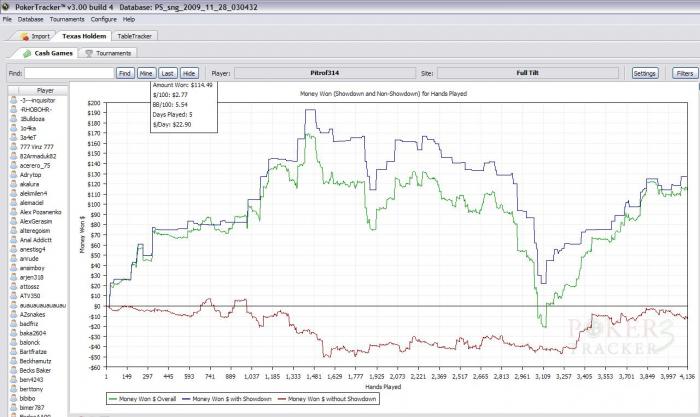The width and height of the screenshot is (700, 417).
Task: Click the player icon beside ansimboy
Action: pyautogui.click(x=14, y=268)
